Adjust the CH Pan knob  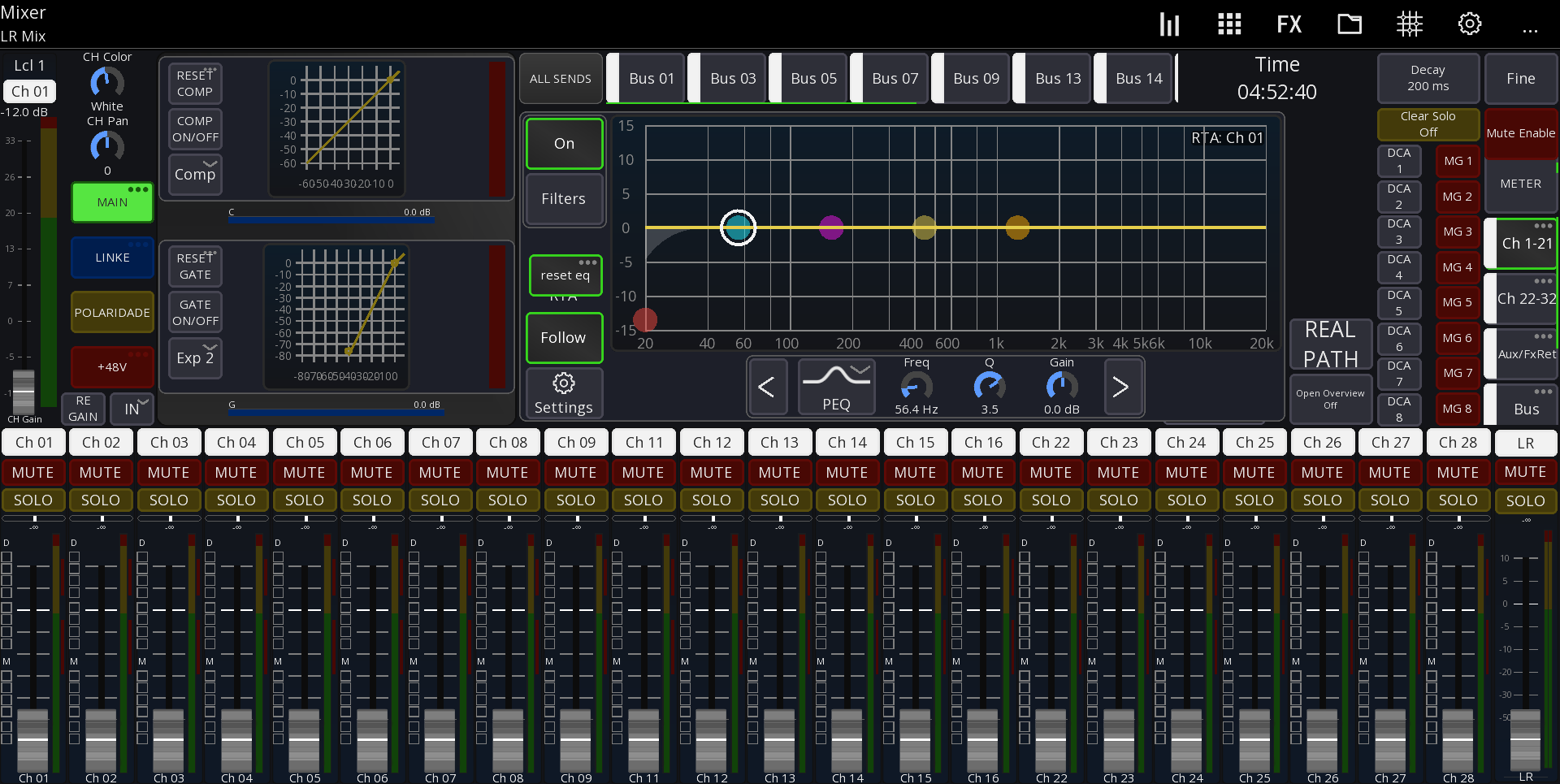click(106, 146)
